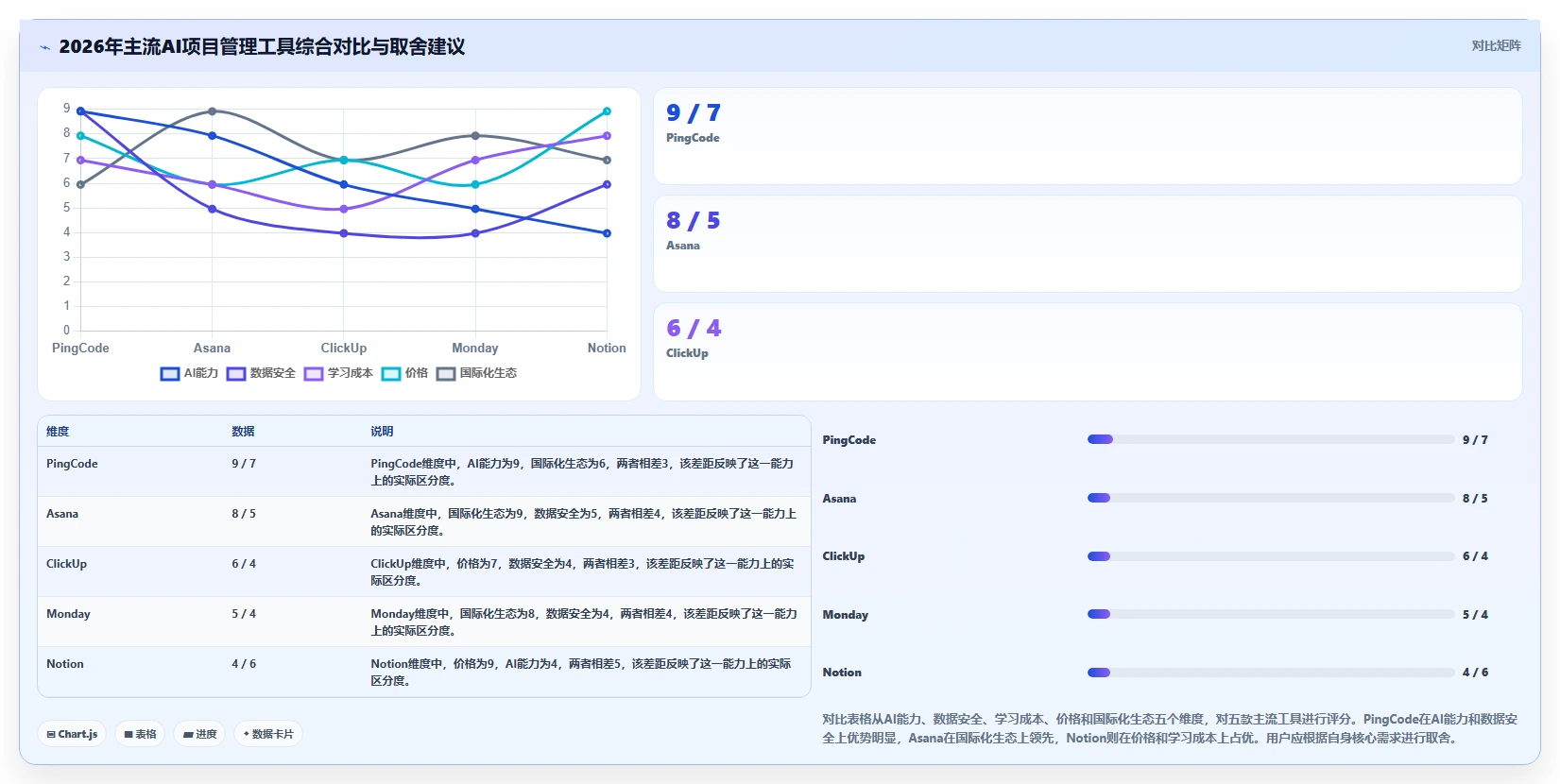
Task: Click the Monday label in progress list
Action: tap(846, 615)
